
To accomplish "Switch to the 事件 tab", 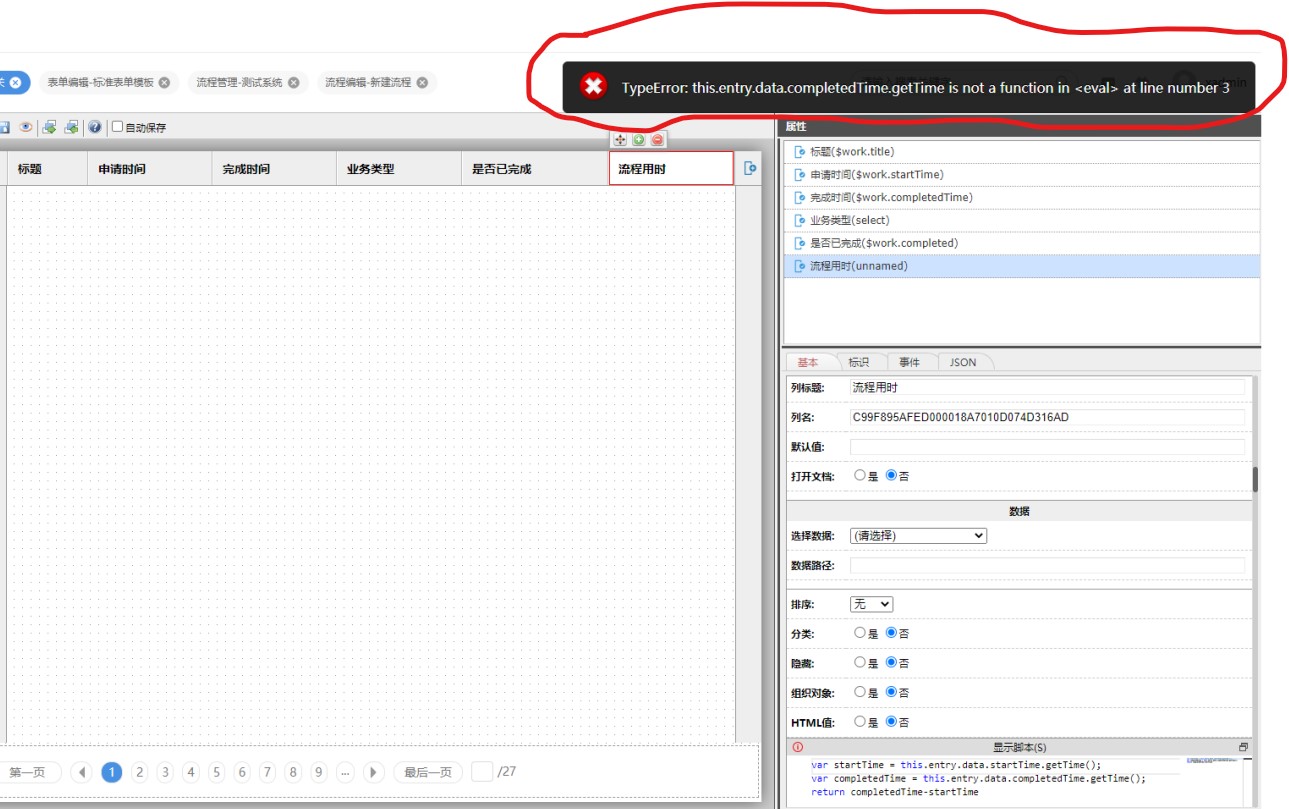I will click(910, 362).
